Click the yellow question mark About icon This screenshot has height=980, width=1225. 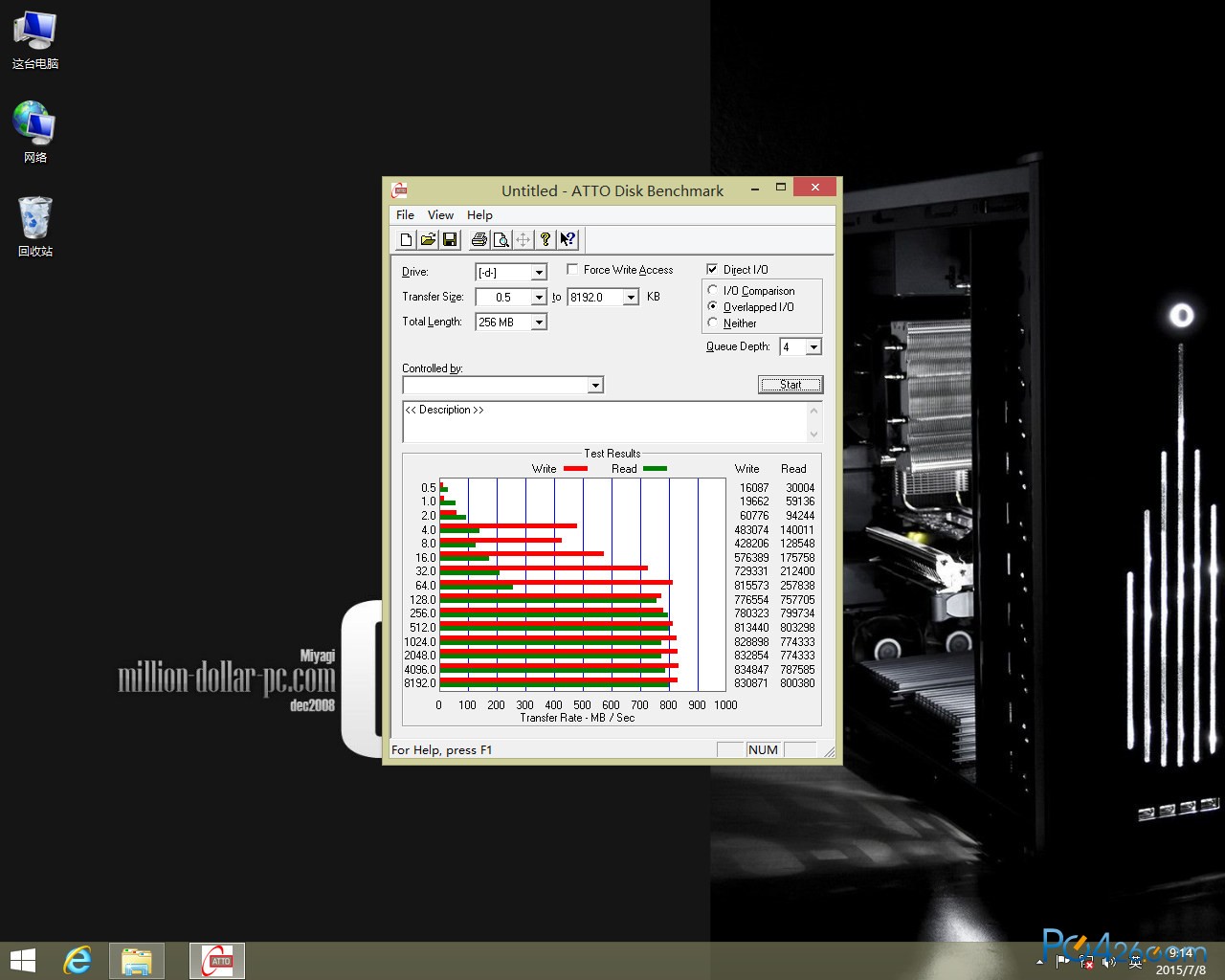click(x=546, y=239)
